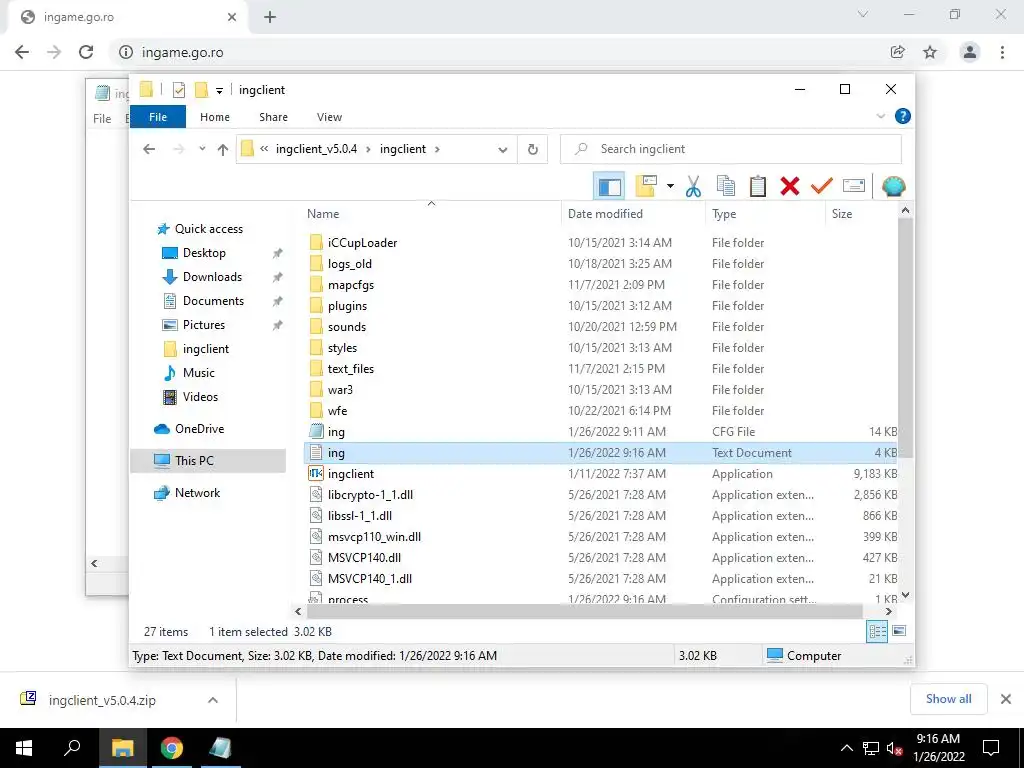Open menu arrow for ingclient_v5.0.4.zip download
Screen dimensions: 1024x768
(213, 700)
